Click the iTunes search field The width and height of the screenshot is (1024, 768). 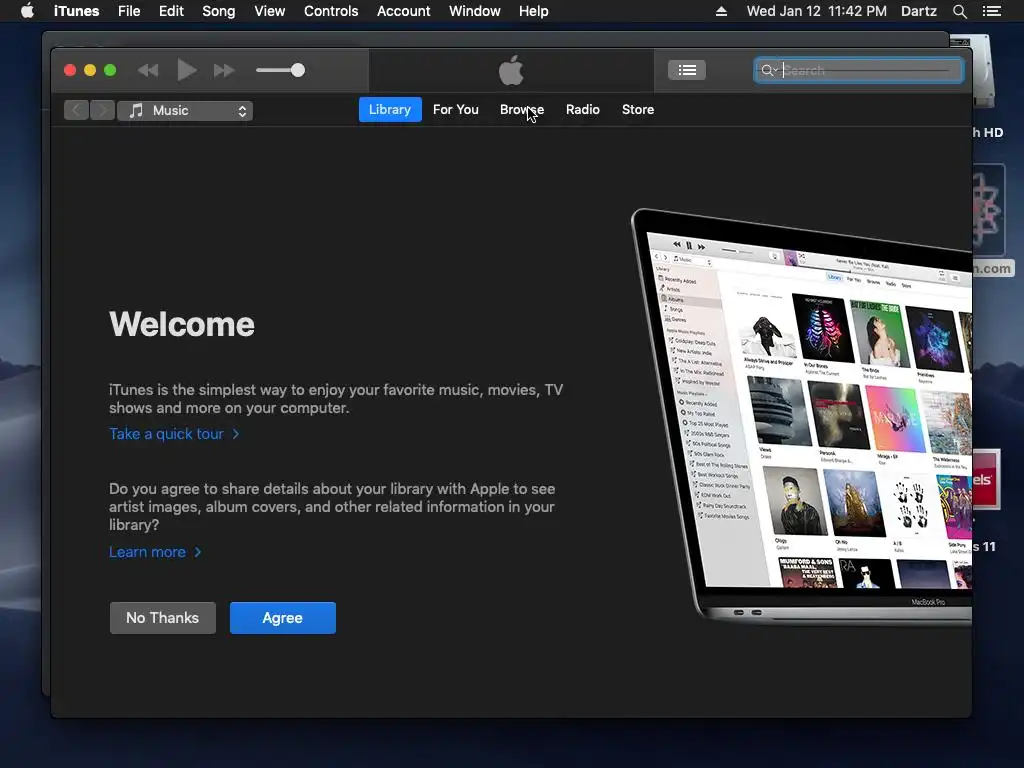tap(858, 71)
